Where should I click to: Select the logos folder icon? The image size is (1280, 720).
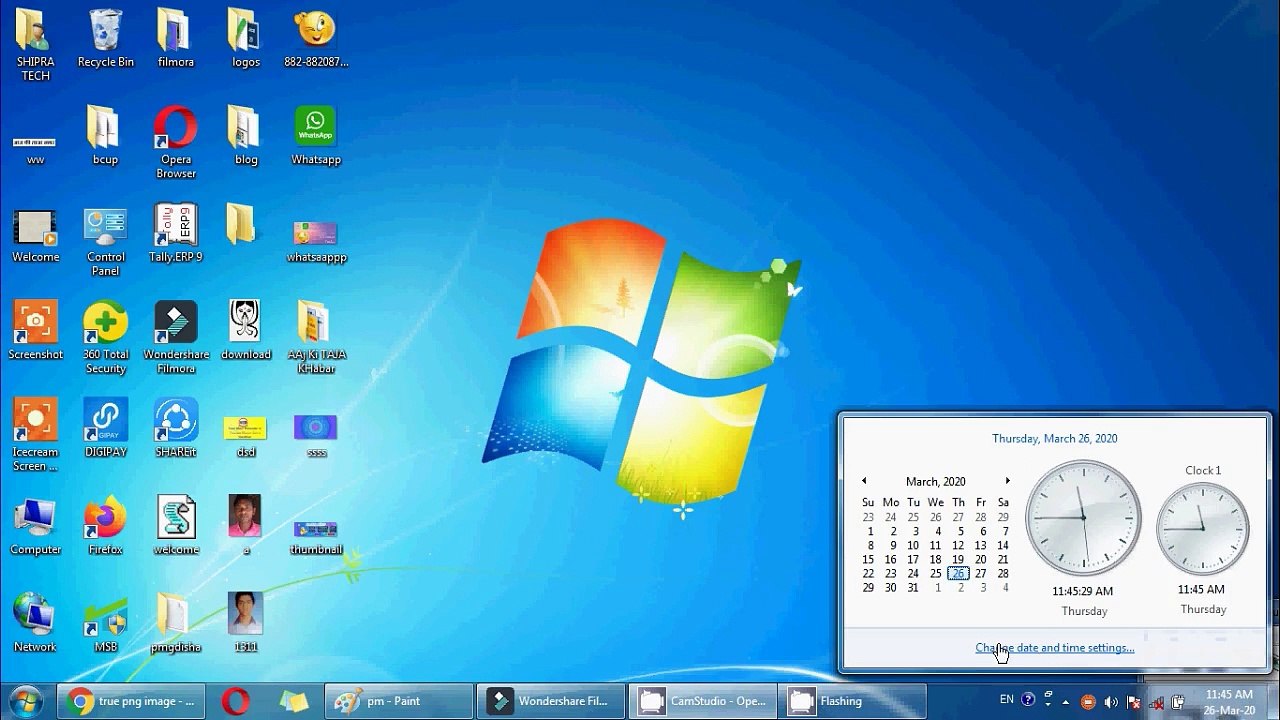click(245, 40)
